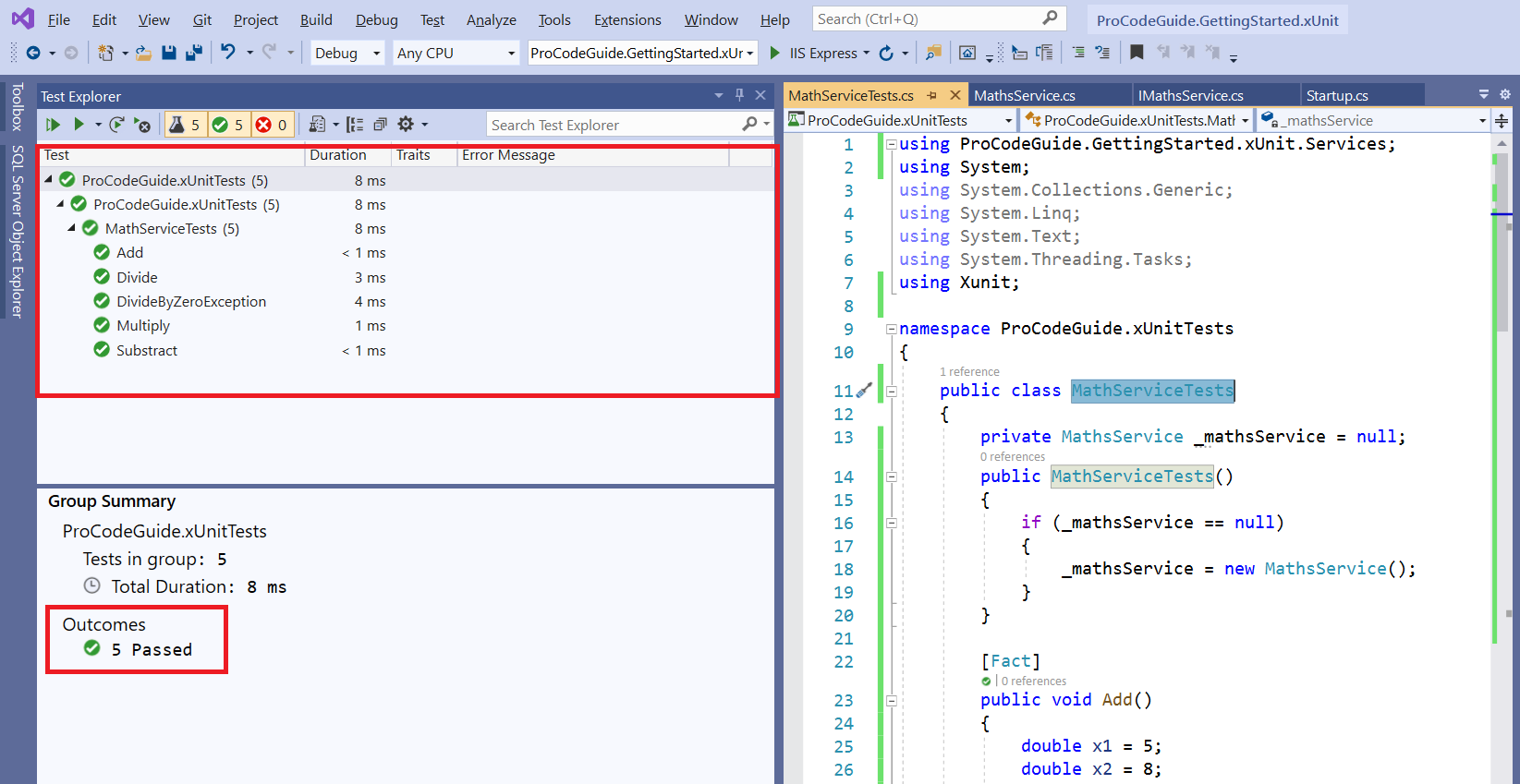Image resolution: width=1520 pixels, height=784 pixels.
Task: Click the Run All Tests icon
Action: [53, 125]
